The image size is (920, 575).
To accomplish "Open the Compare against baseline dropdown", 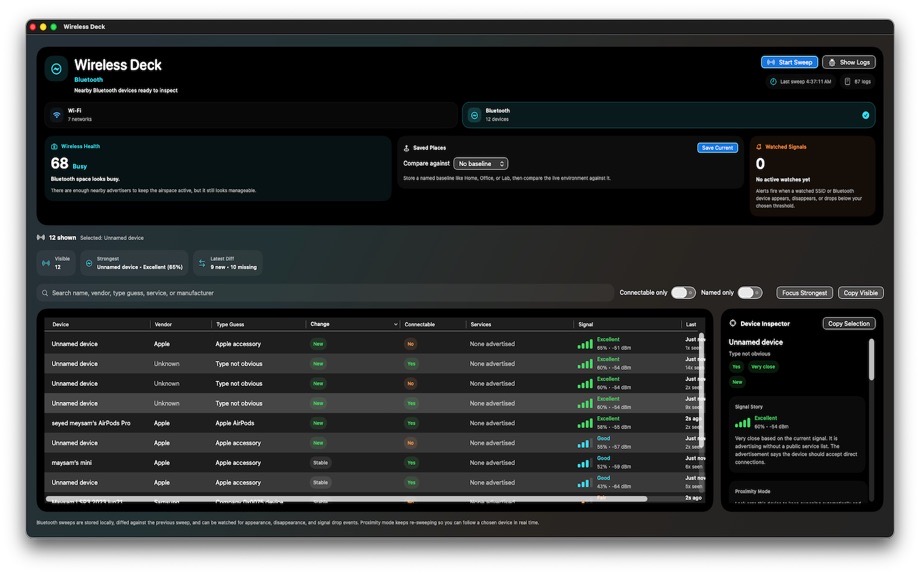I will click(x=481, y=164).
